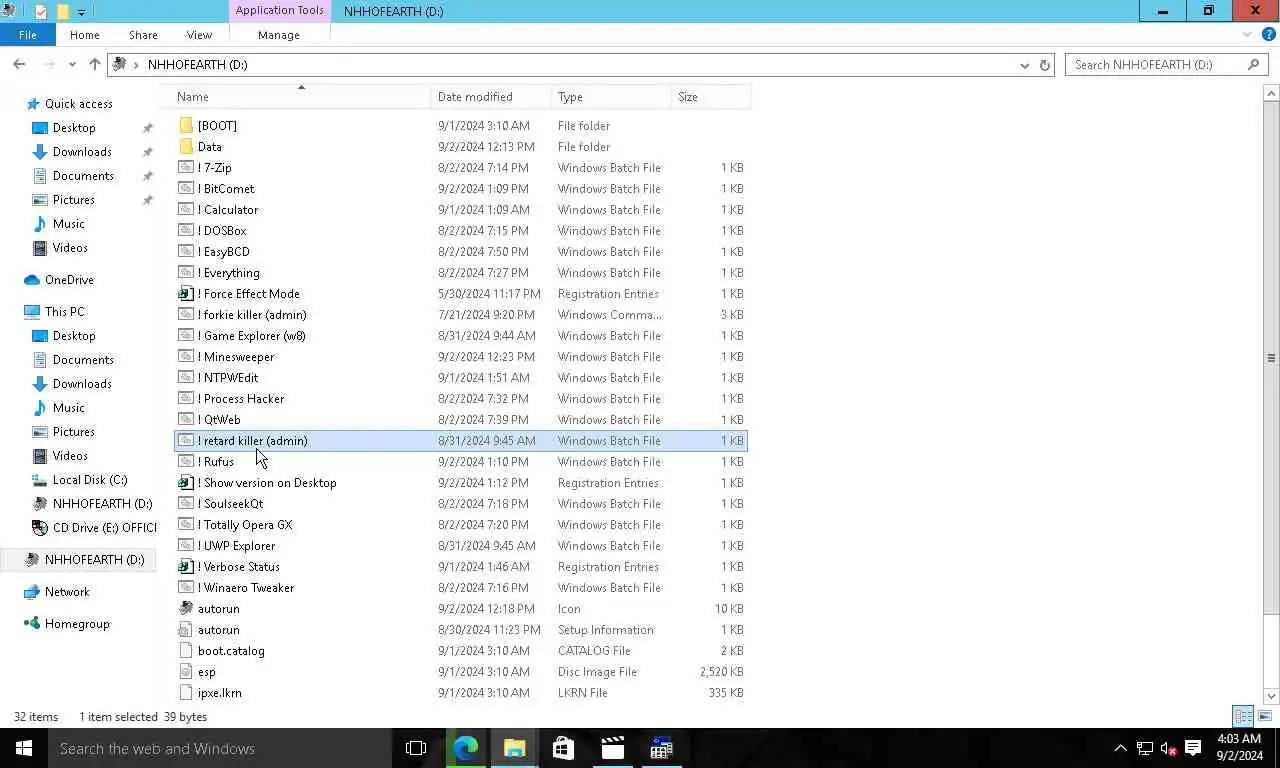Refresh the current folder view
The image size is (1280, 768).
(x=1045, y=65)
